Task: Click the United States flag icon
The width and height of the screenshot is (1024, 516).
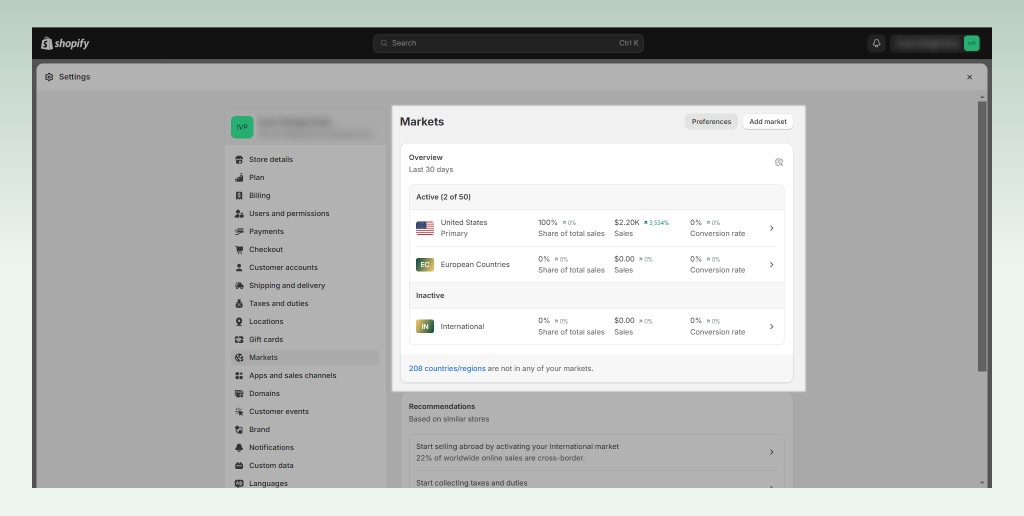Action: (x=424, y=228)
